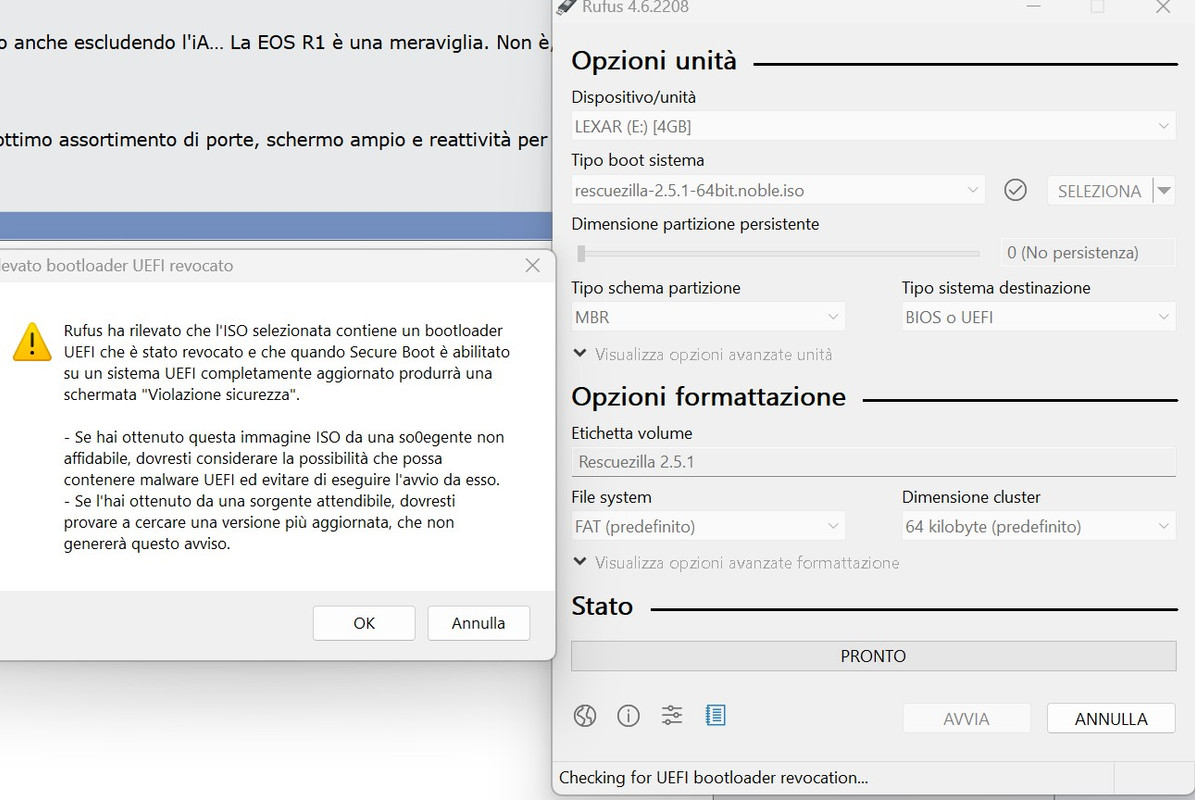The image size is (1195, 800).
Task: Click the Dimensione partizione persistente label
Action: (695, 224)
